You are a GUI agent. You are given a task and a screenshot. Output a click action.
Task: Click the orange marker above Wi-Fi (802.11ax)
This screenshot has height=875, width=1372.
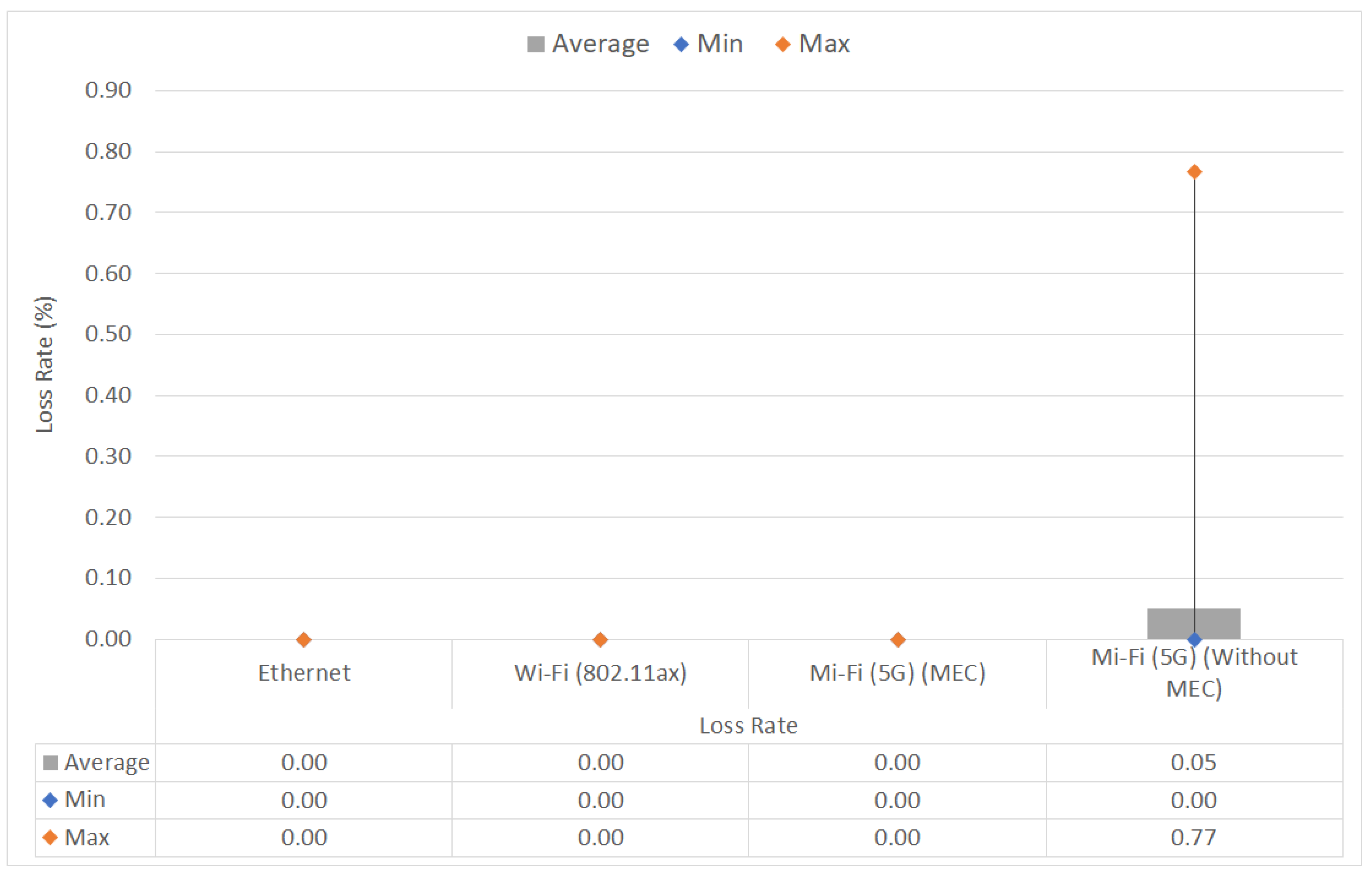coord(600,640)
